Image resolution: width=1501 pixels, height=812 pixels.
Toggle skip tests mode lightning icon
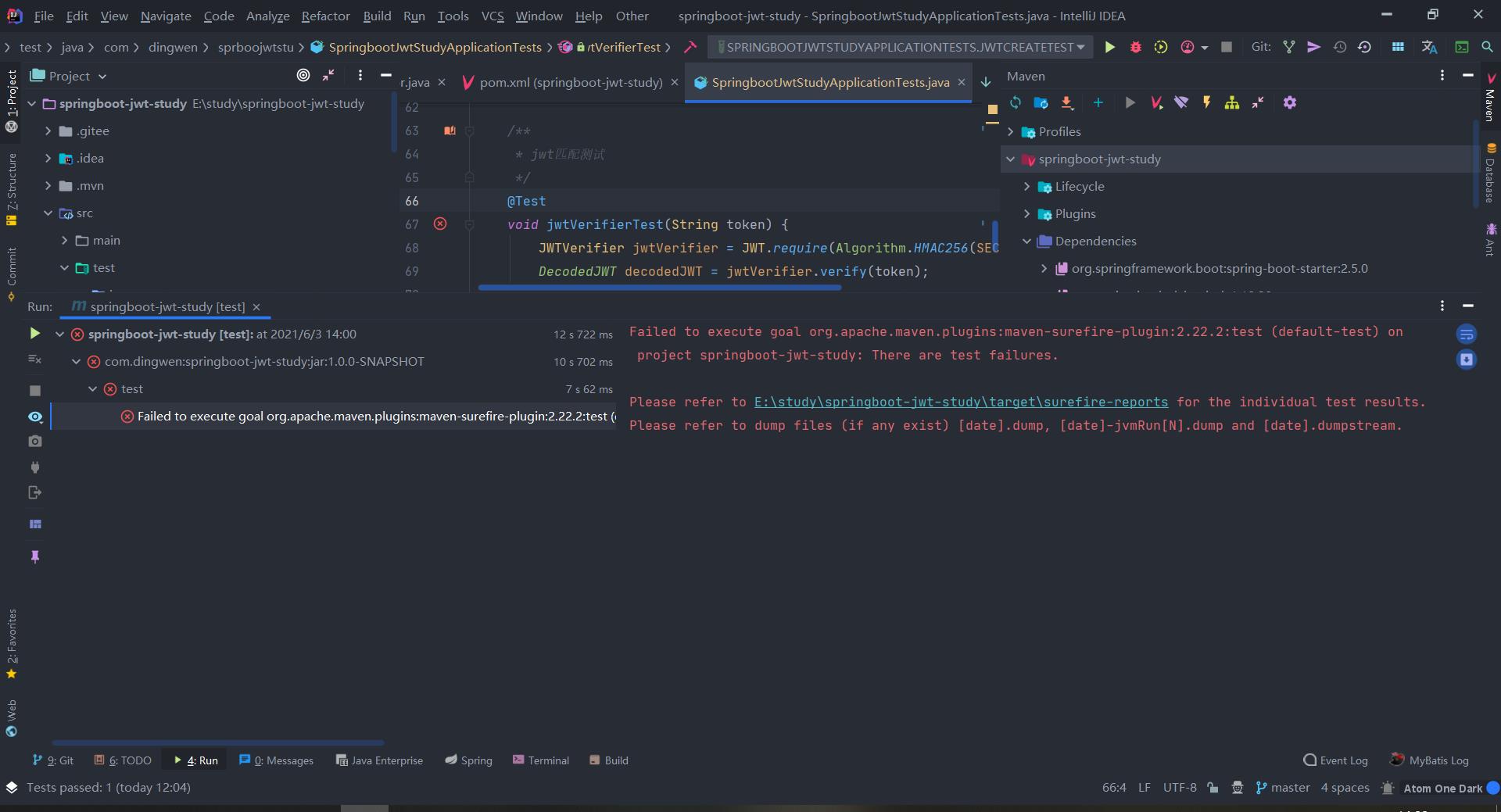(1207, 102)
